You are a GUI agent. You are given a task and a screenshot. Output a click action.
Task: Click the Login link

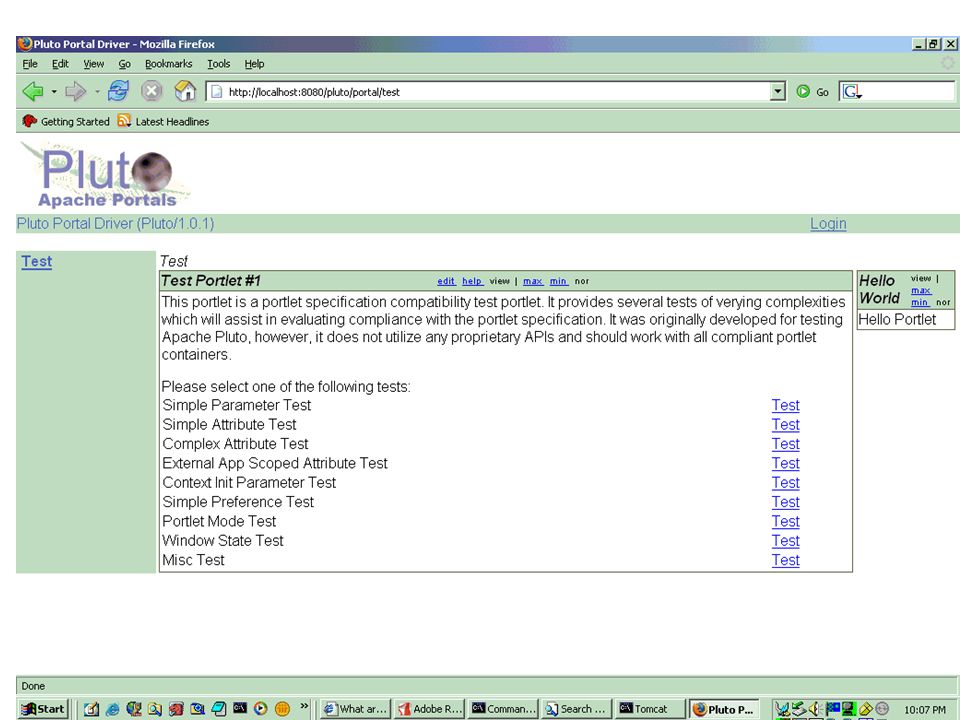[828, 223]
